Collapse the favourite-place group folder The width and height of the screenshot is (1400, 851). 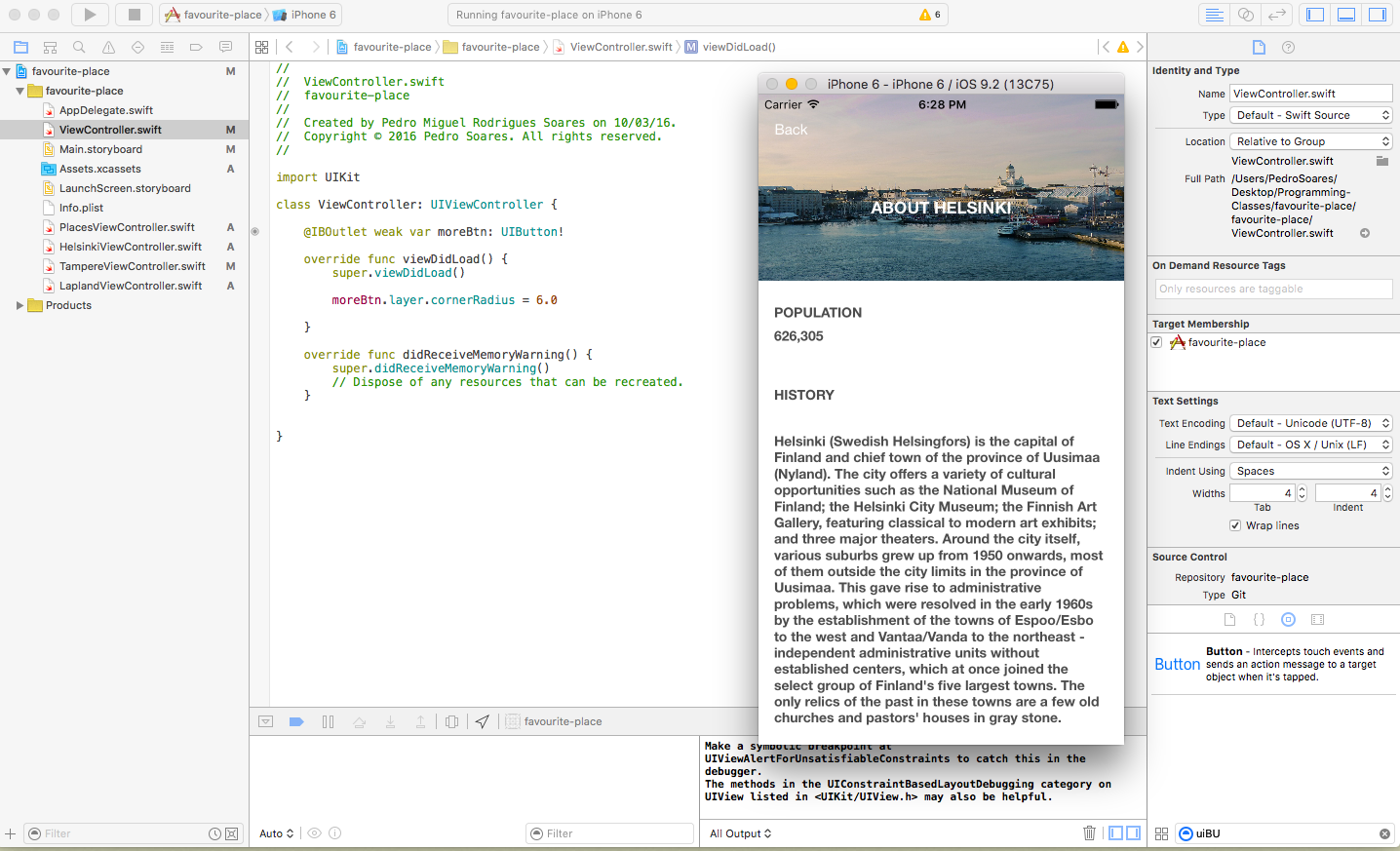(x=19, y=91)
